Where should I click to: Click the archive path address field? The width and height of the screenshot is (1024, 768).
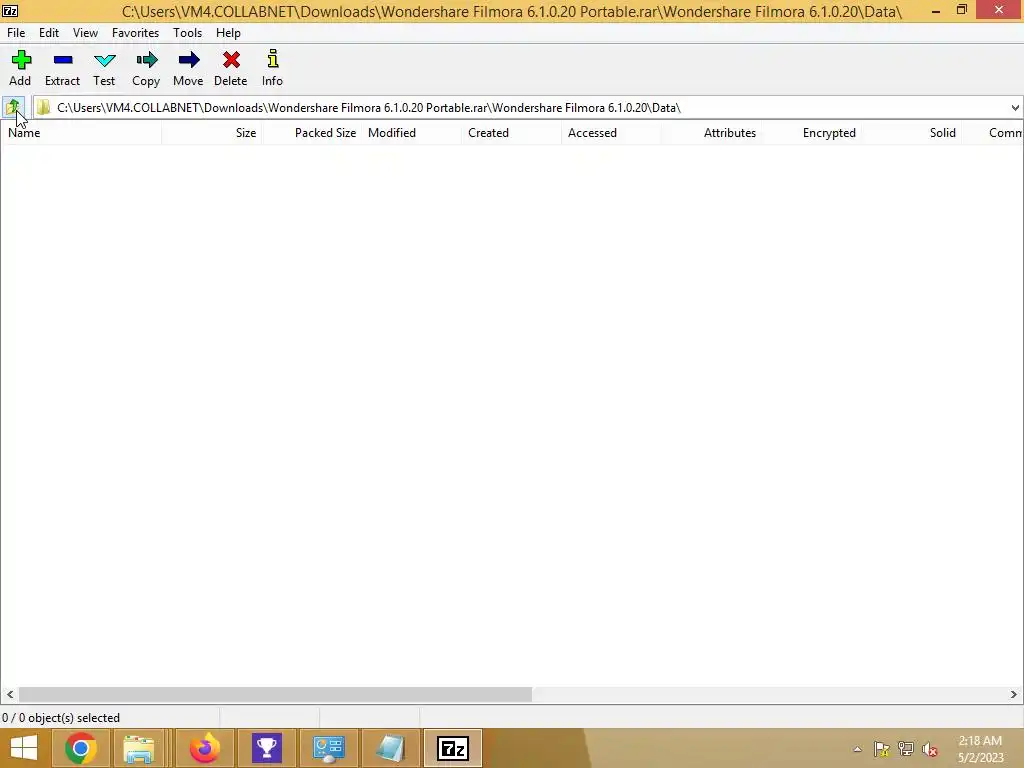(x=520, y=108)
